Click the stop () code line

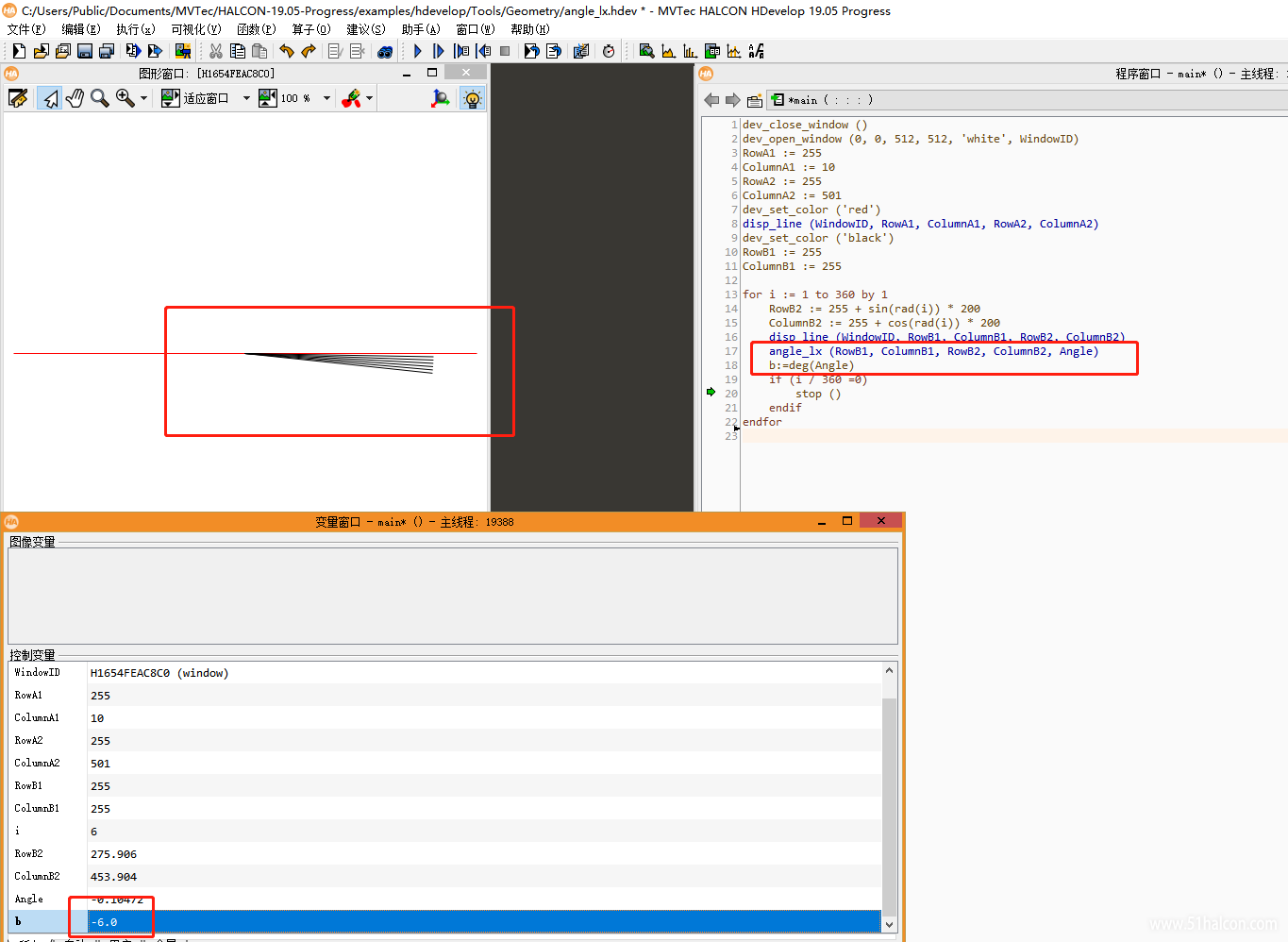(x=818, y=394)
